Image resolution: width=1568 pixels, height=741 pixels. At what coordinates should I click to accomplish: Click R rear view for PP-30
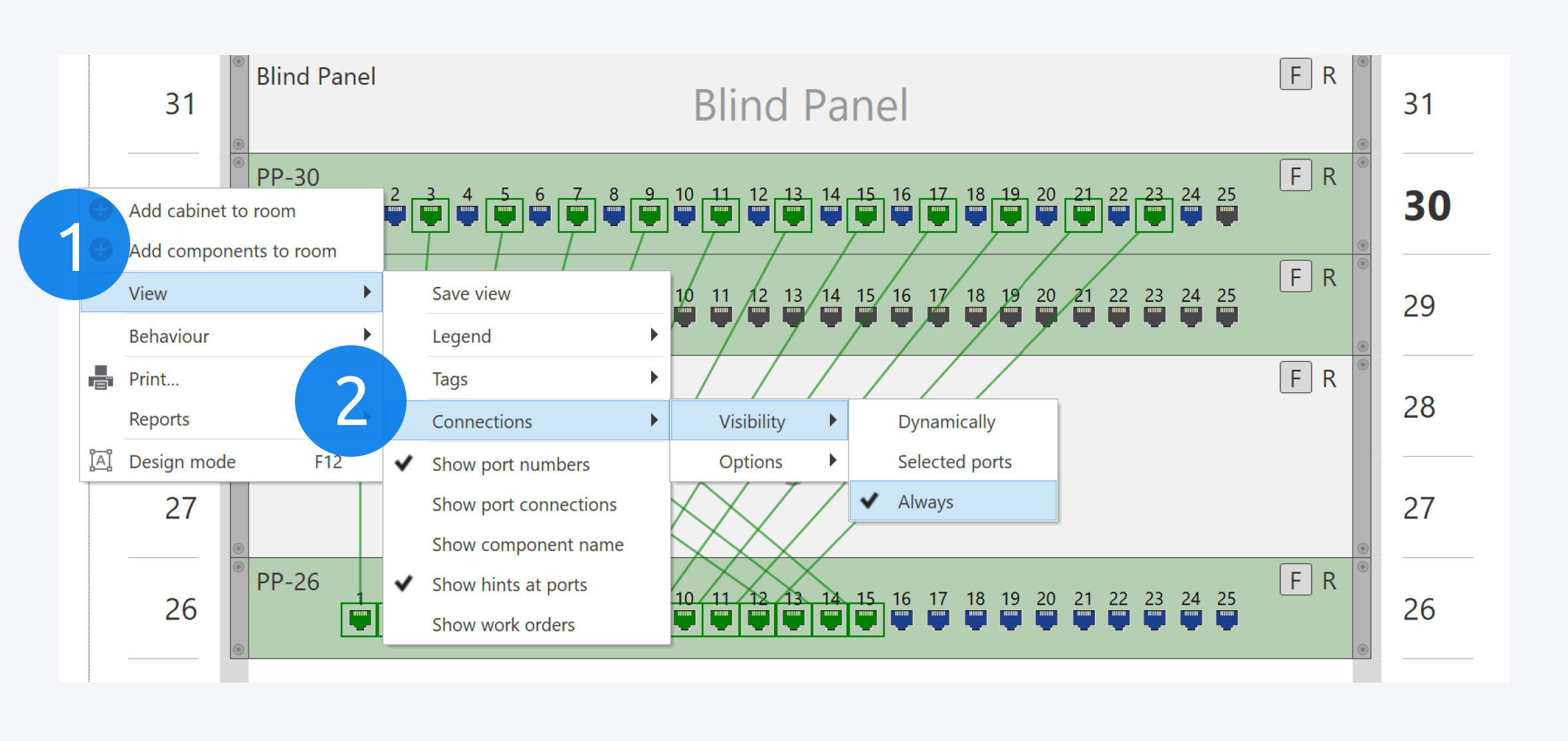coord(1329,177)
